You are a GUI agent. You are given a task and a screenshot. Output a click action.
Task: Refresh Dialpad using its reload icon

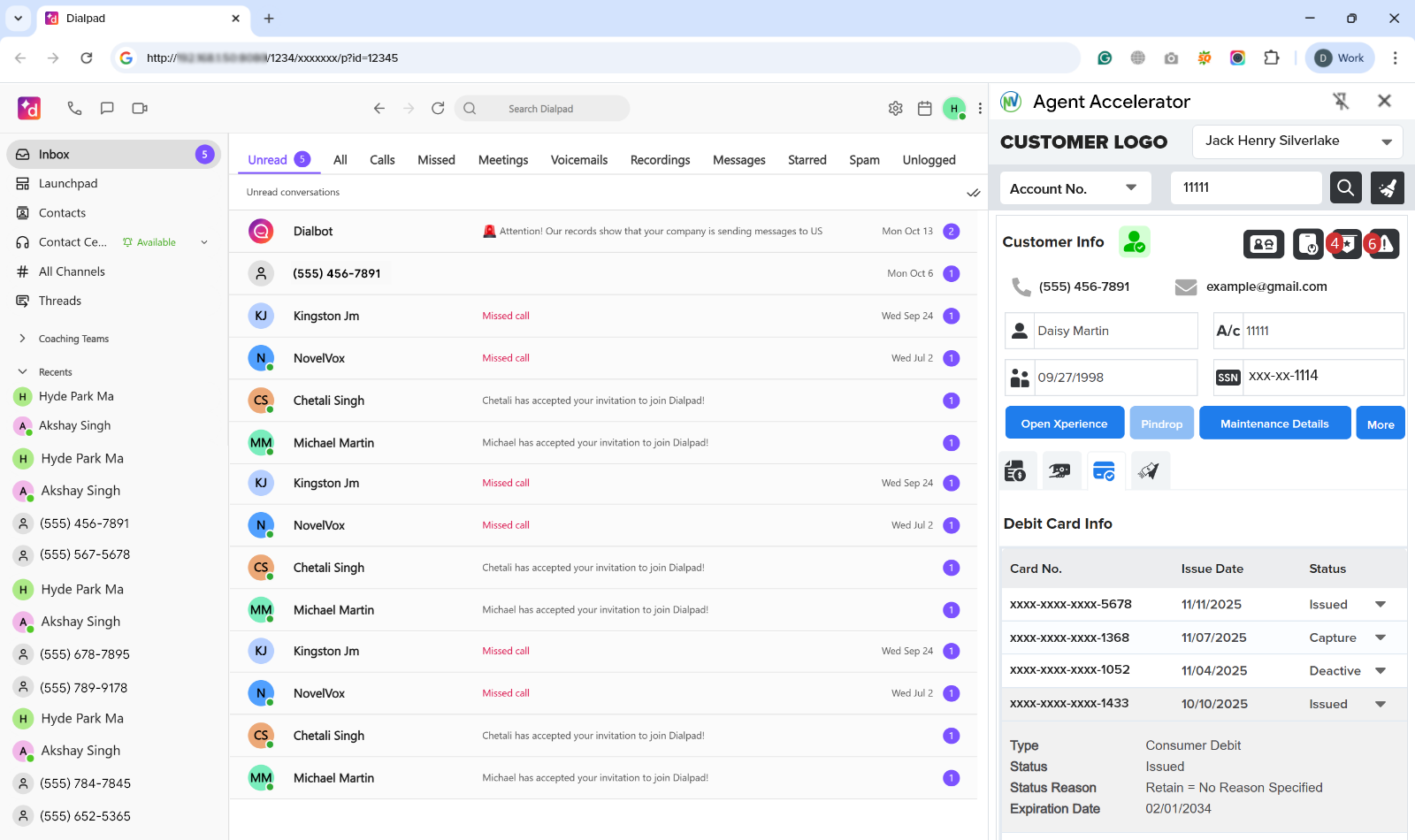click(x=438, y=108)
